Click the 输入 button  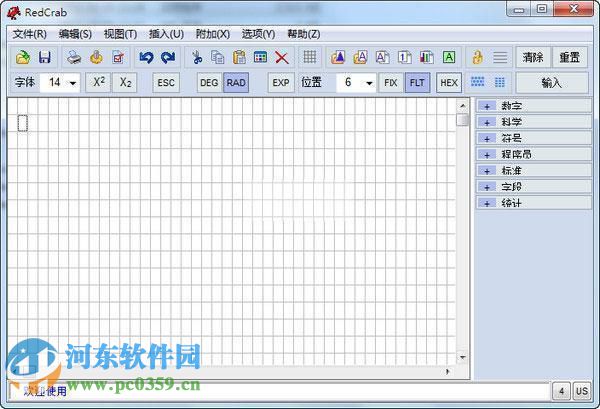click(551, 83)
